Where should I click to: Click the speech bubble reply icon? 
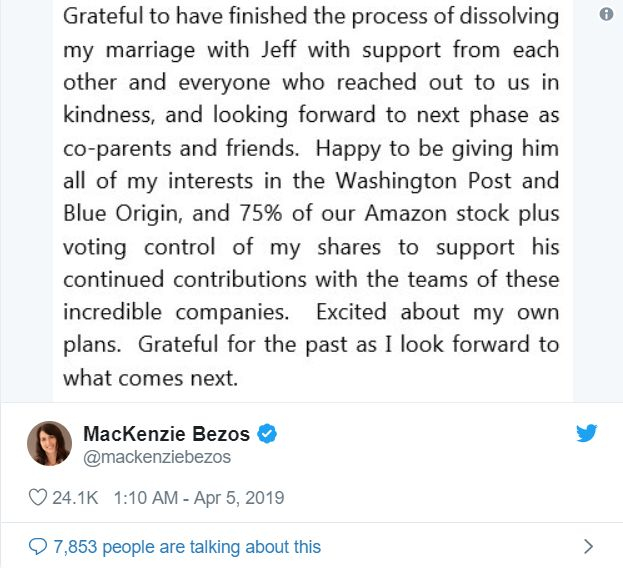[x=38, y=546]
